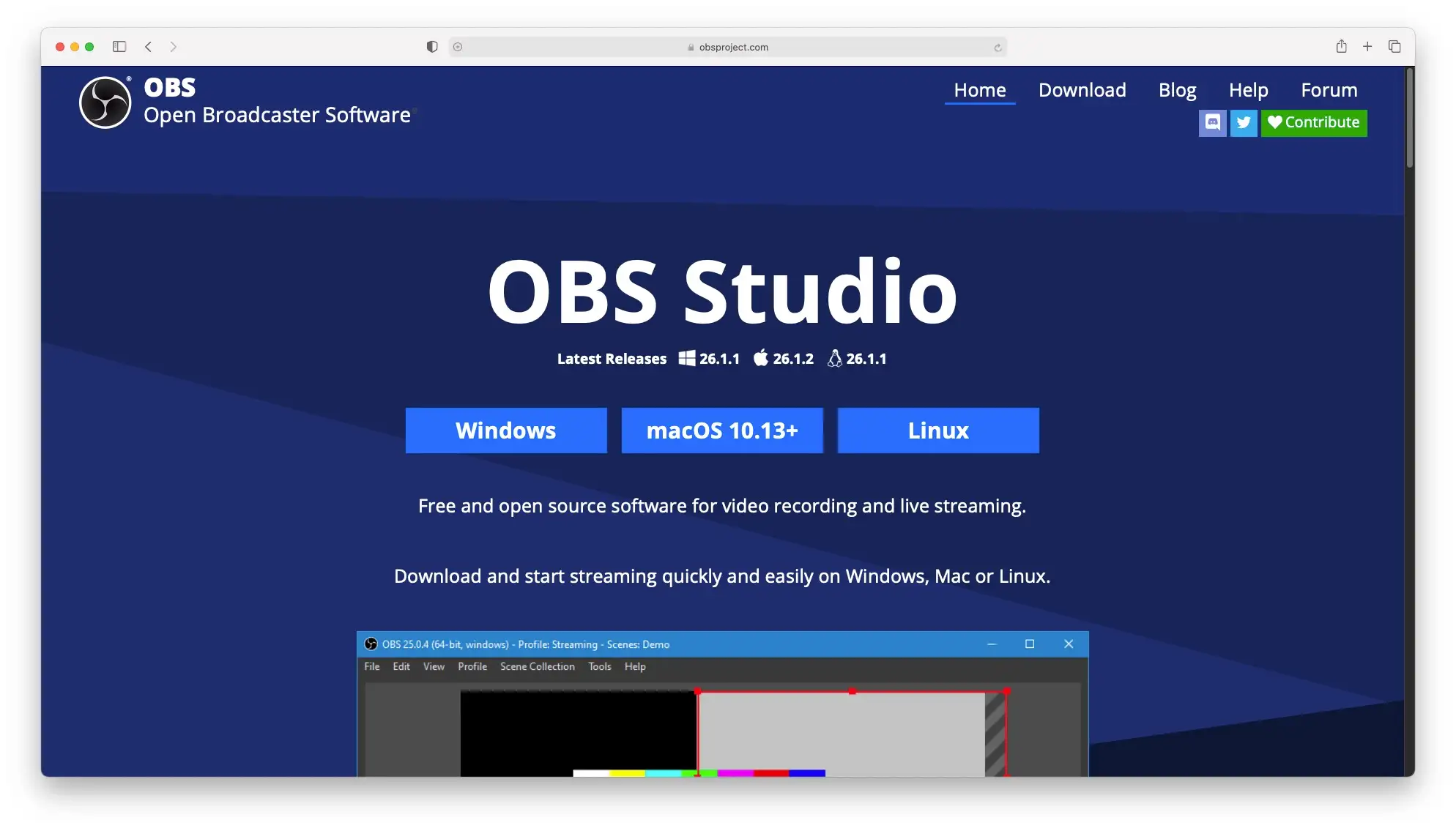Click the Windows download button
This screenshot has width=1456, height=831.
(505, 430)
